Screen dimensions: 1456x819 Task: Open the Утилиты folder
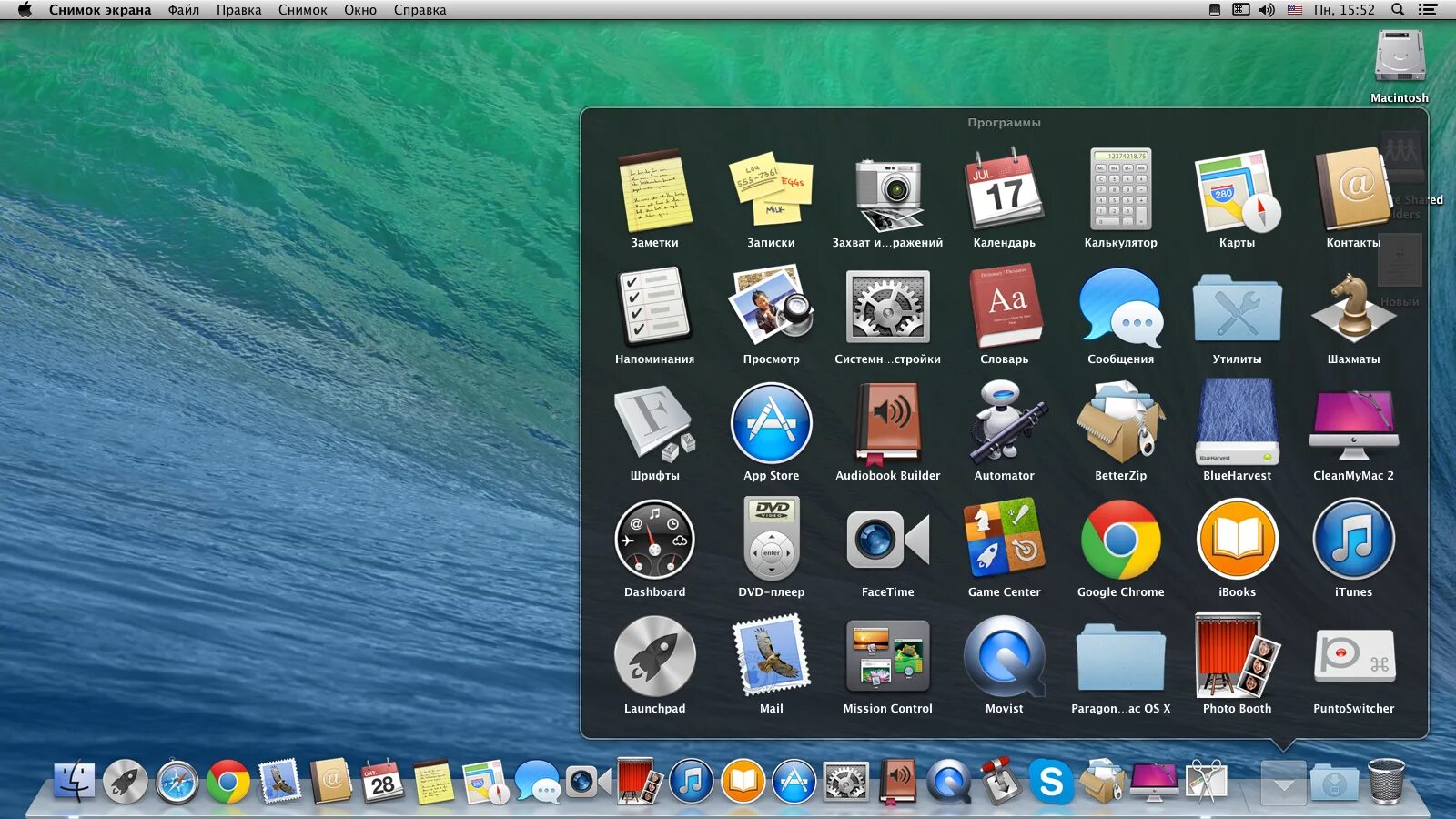click(1237, 308)
